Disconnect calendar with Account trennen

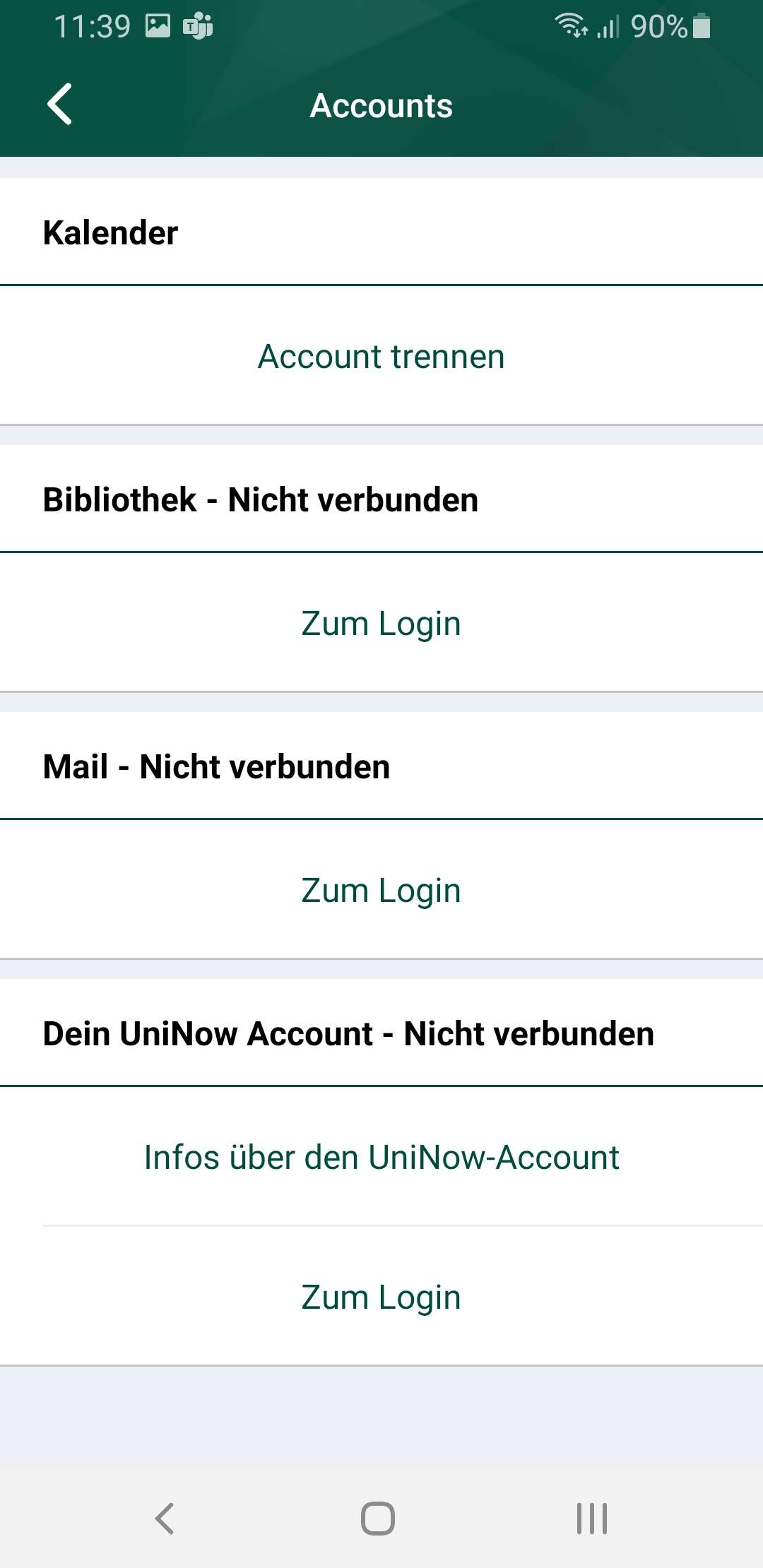[381, 357]
